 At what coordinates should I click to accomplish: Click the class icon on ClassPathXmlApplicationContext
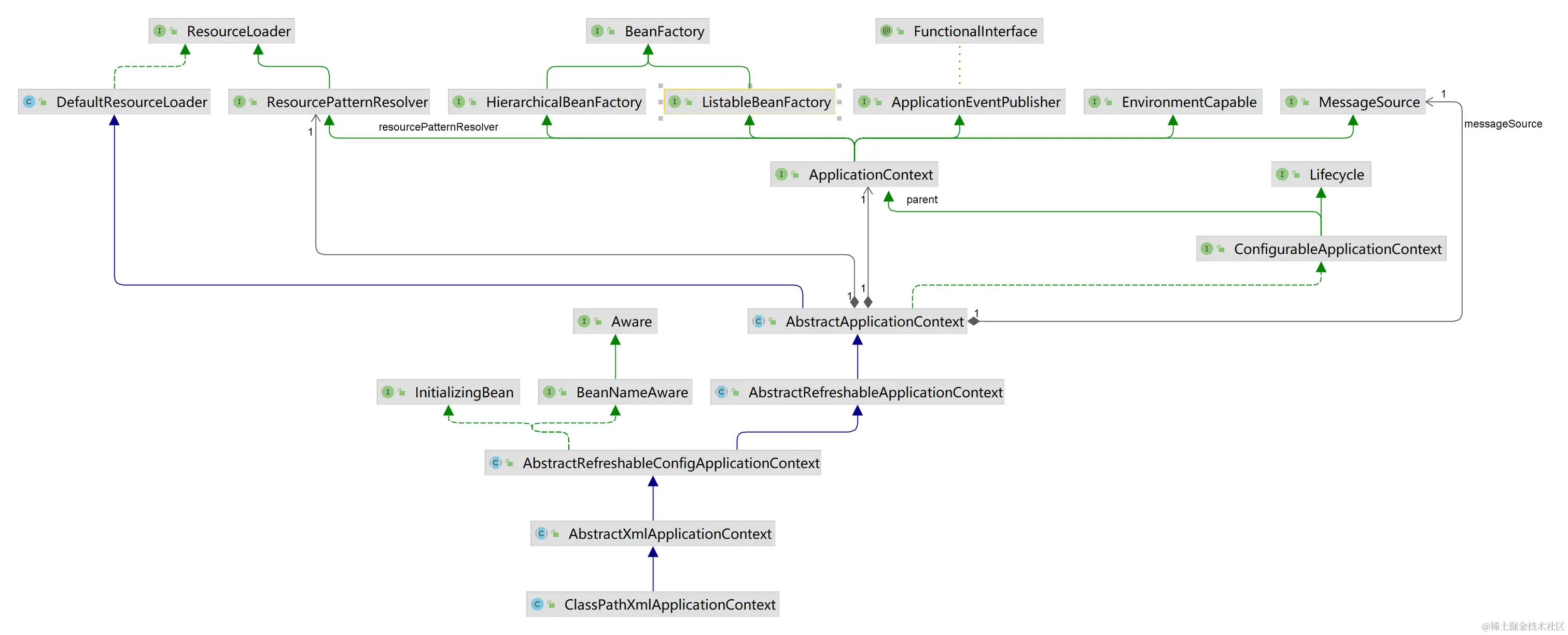click(537, 604)
